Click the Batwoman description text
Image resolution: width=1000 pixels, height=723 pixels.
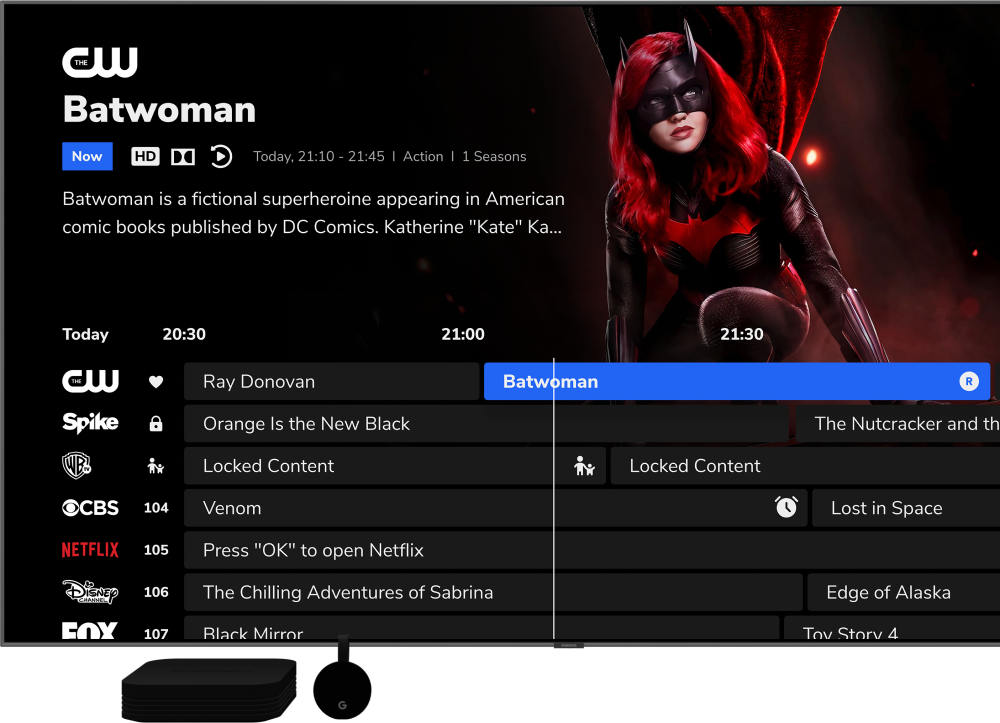point(313,213)
